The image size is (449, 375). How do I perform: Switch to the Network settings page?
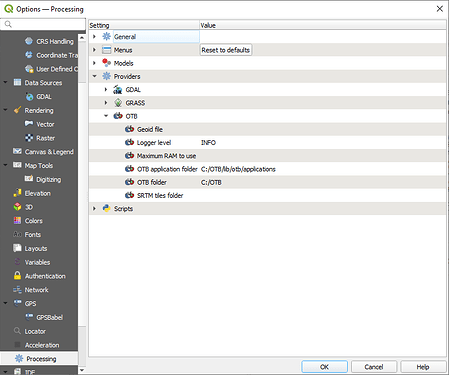pos(36,290)
